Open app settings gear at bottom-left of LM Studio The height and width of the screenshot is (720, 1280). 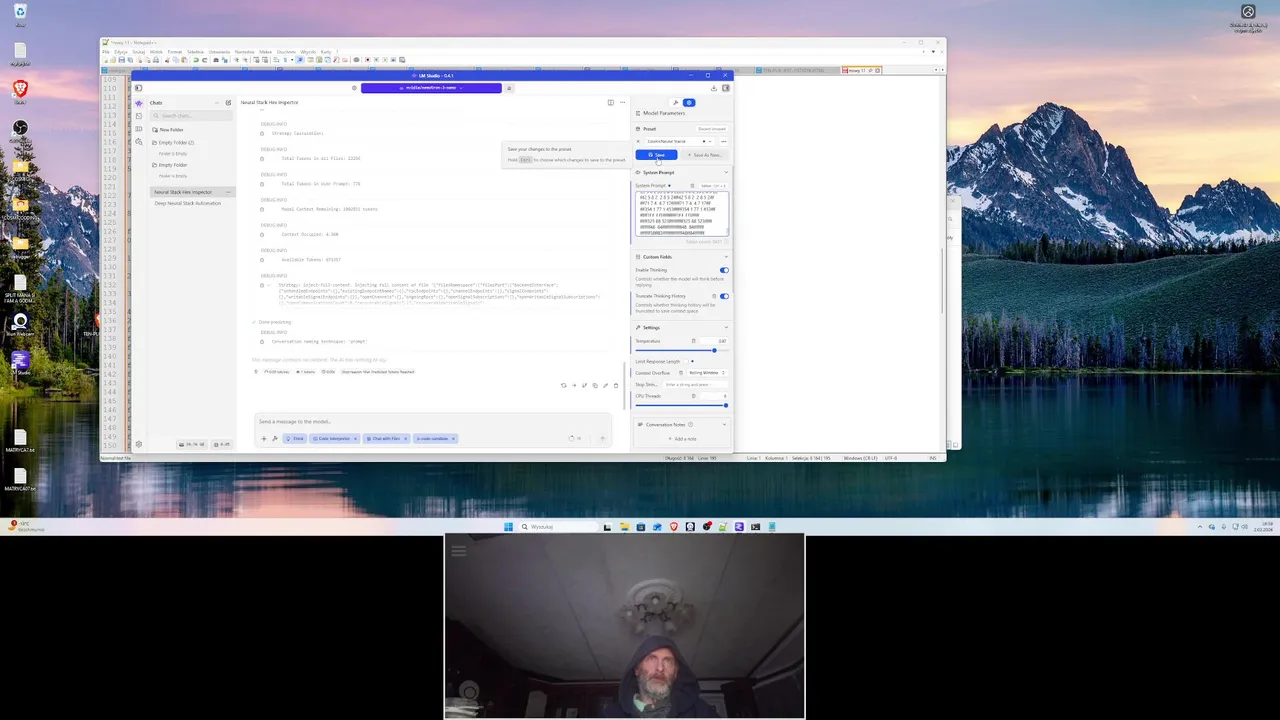coord(139,444)
